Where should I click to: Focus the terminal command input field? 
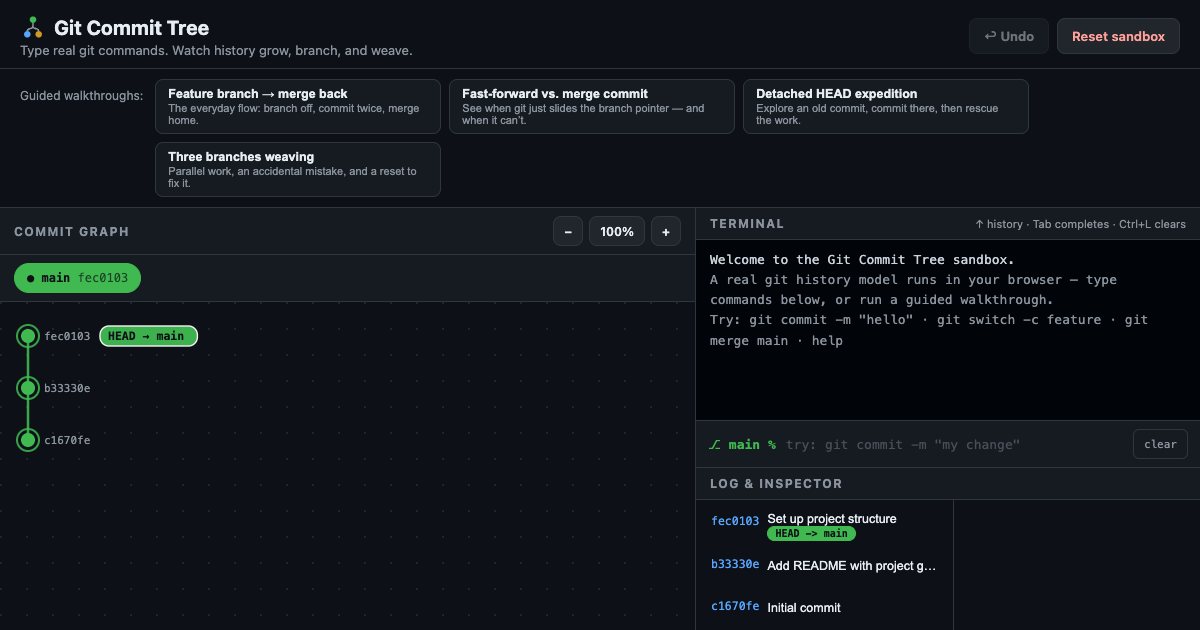[x=953, y=444]
